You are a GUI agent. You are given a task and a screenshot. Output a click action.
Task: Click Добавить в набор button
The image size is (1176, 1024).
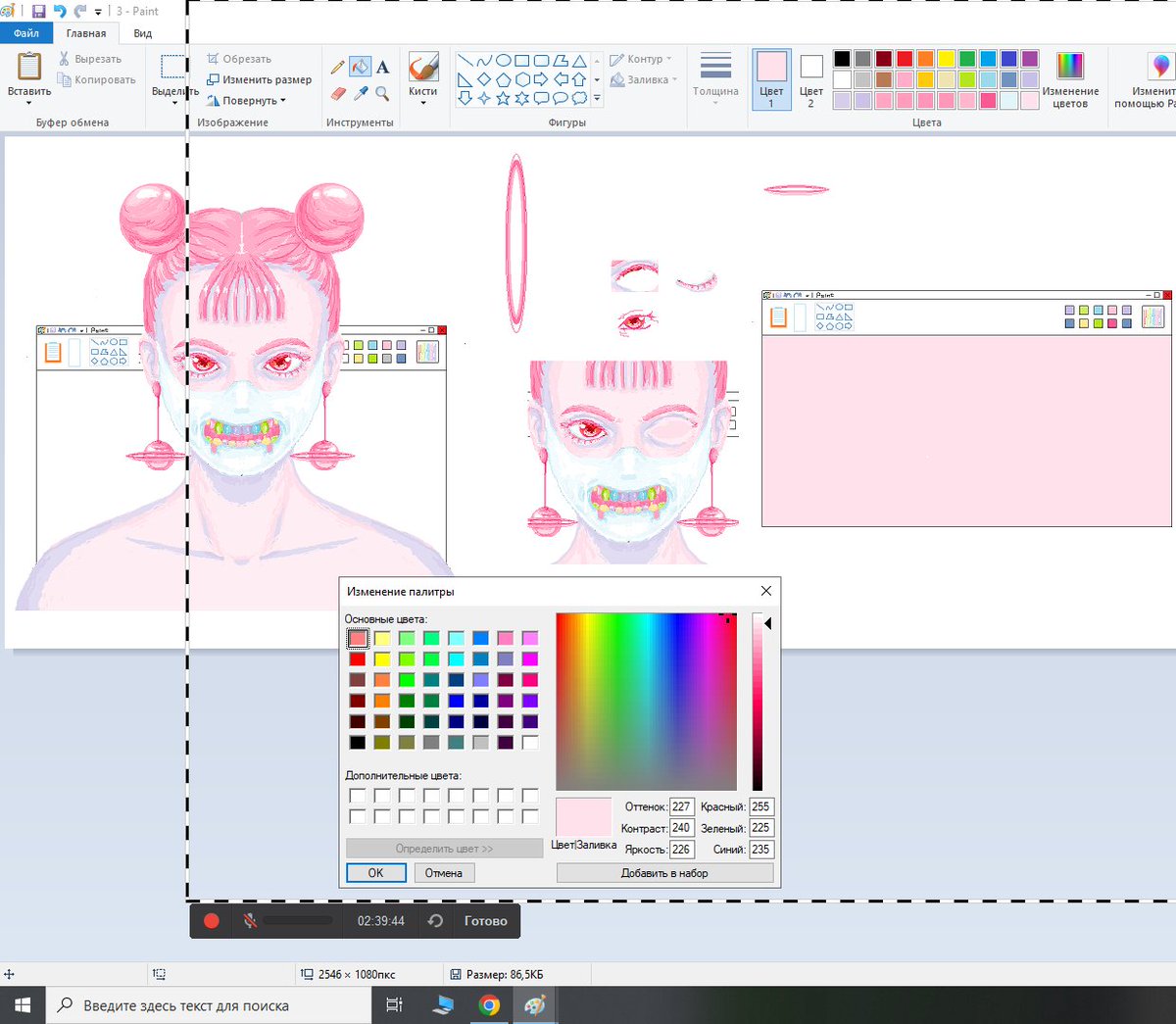664,873
